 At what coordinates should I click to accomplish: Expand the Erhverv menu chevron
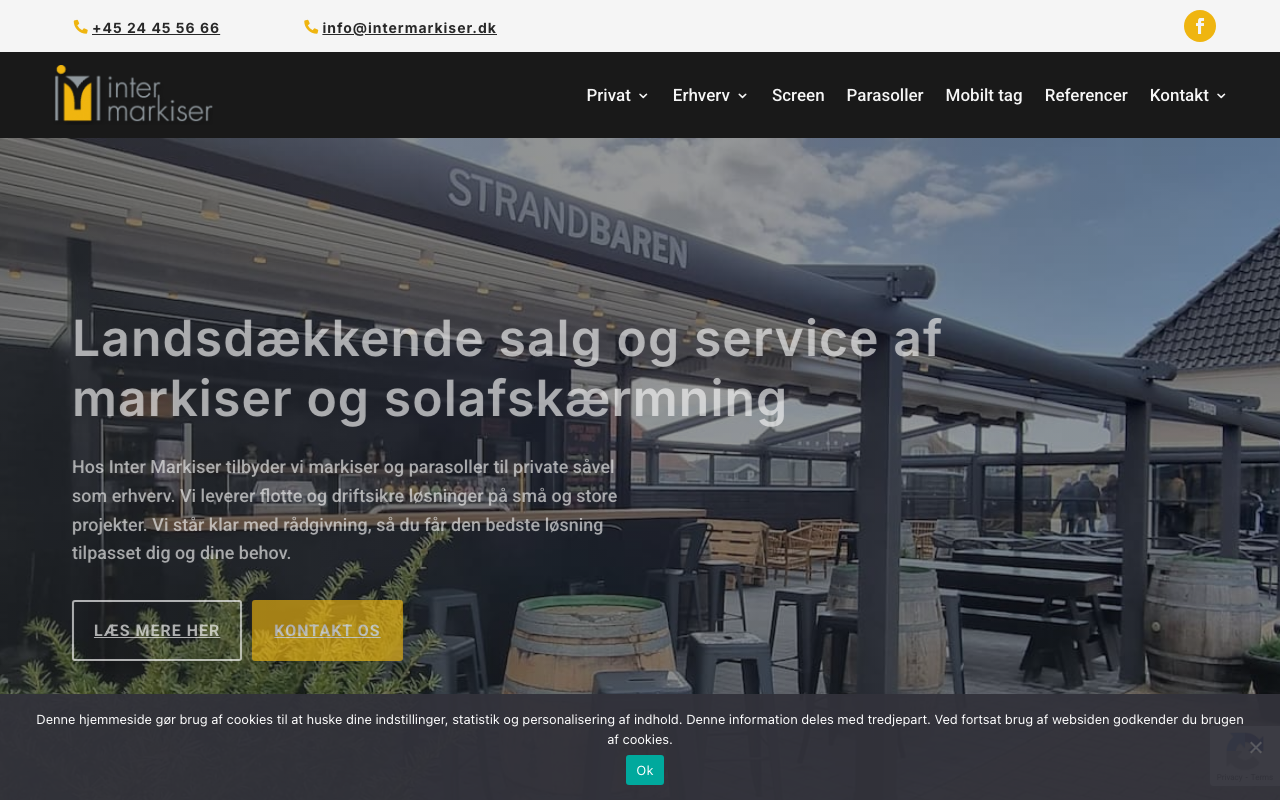(742, 96)
